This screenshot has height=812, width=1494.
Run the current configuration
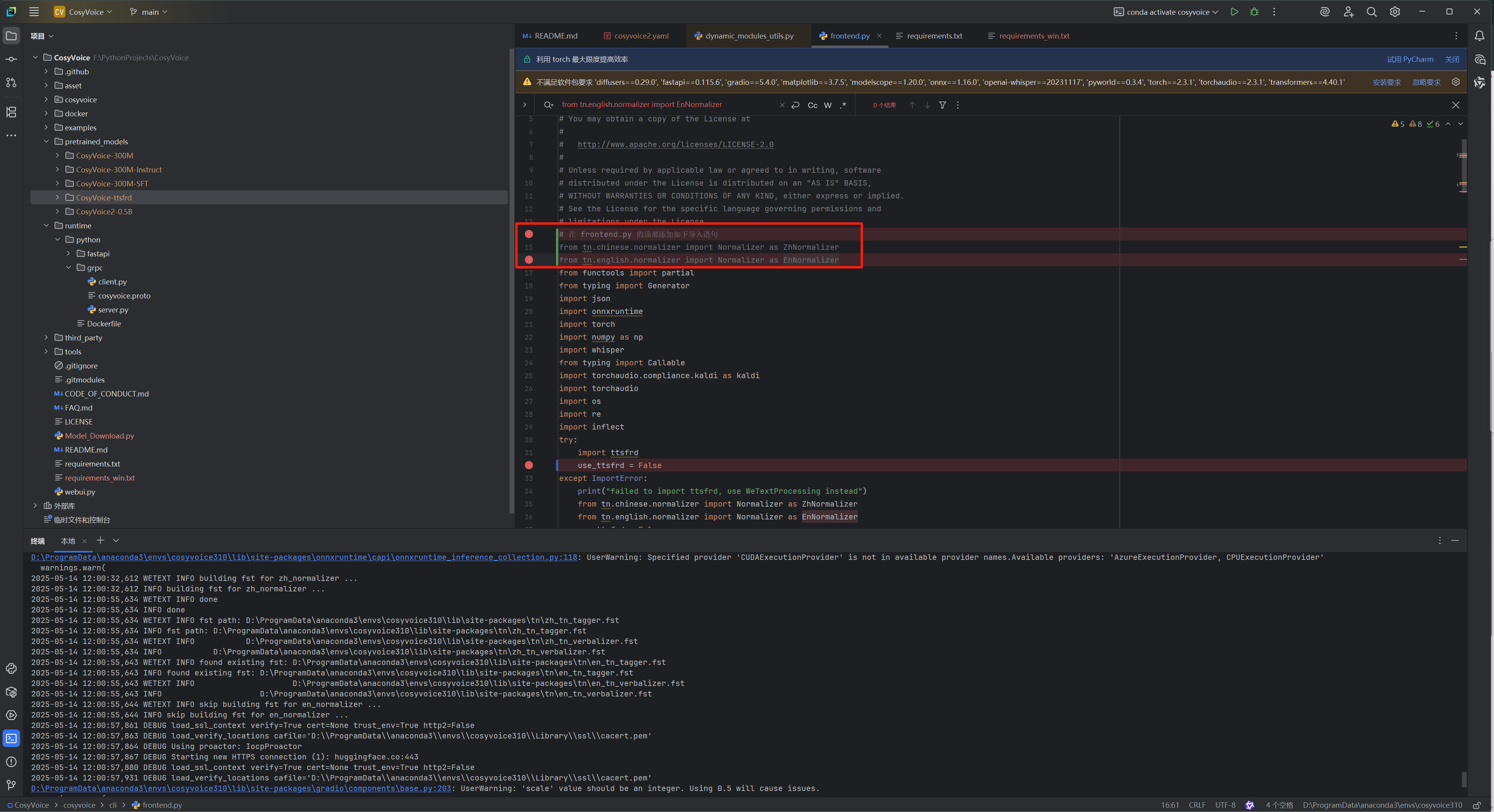pos(1235,12)
